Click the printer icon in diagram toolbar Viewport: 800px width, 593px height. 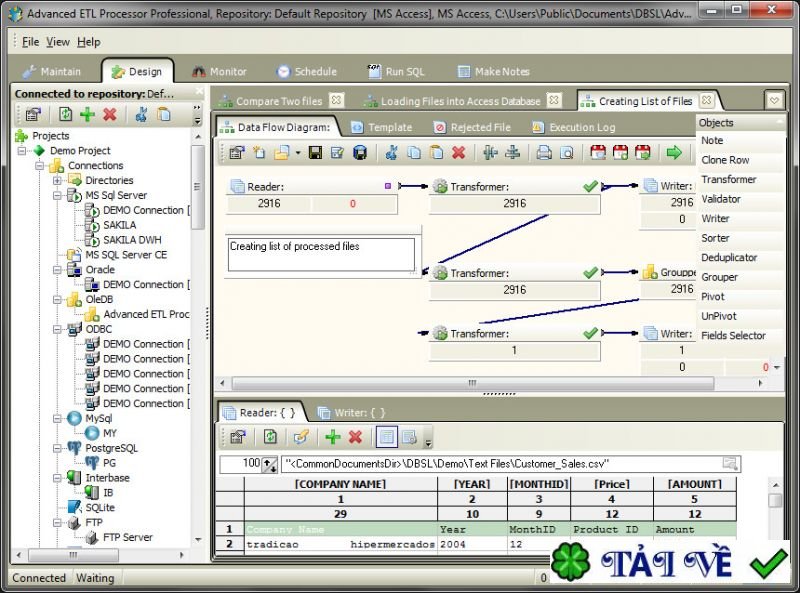point(543,153)
